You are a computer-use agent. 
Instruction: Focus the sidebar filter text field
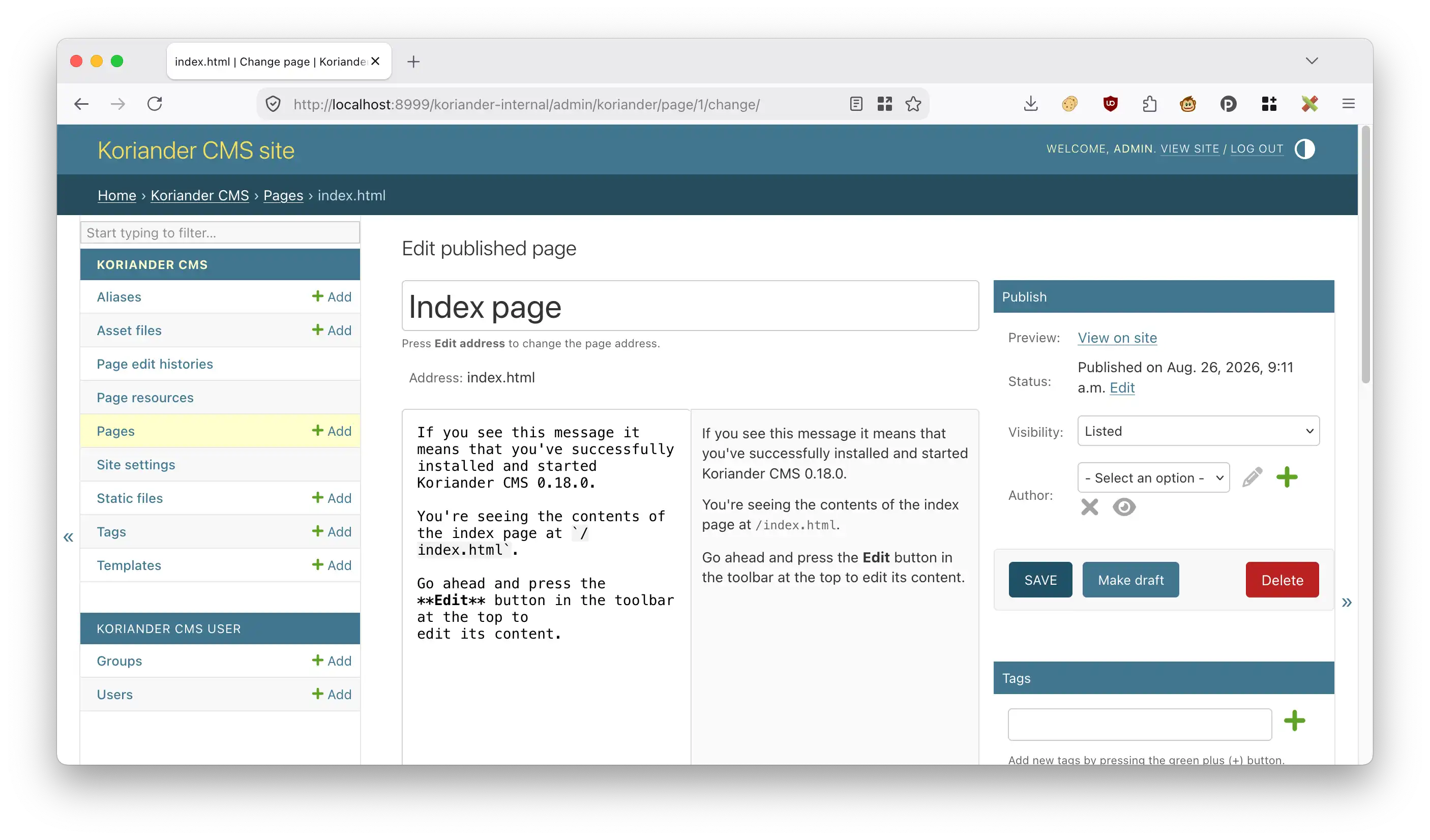pyautogui.click(x=220, y=233)
